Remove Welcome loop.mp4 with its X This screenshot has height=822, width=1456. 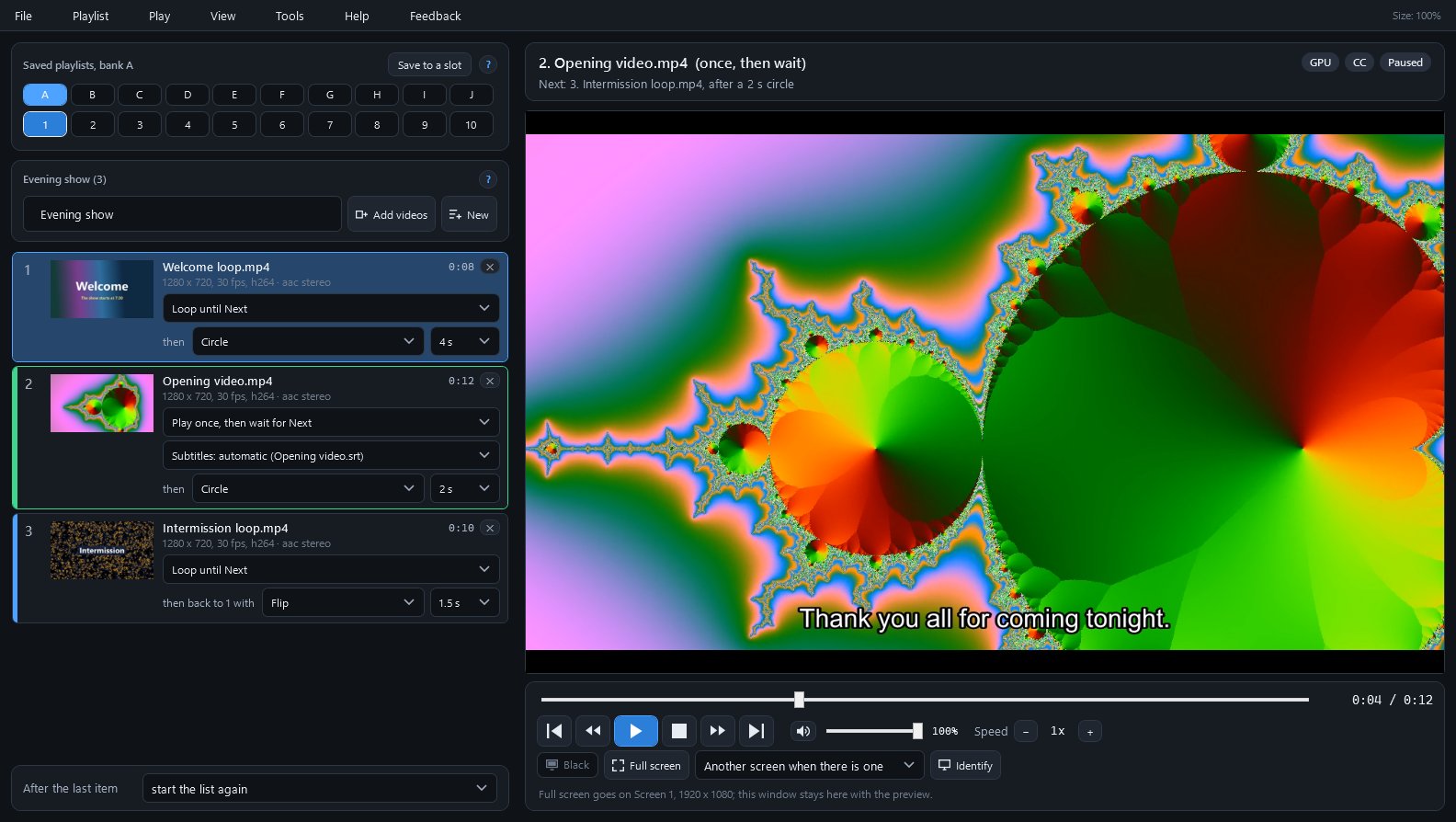tap(490, 267)
